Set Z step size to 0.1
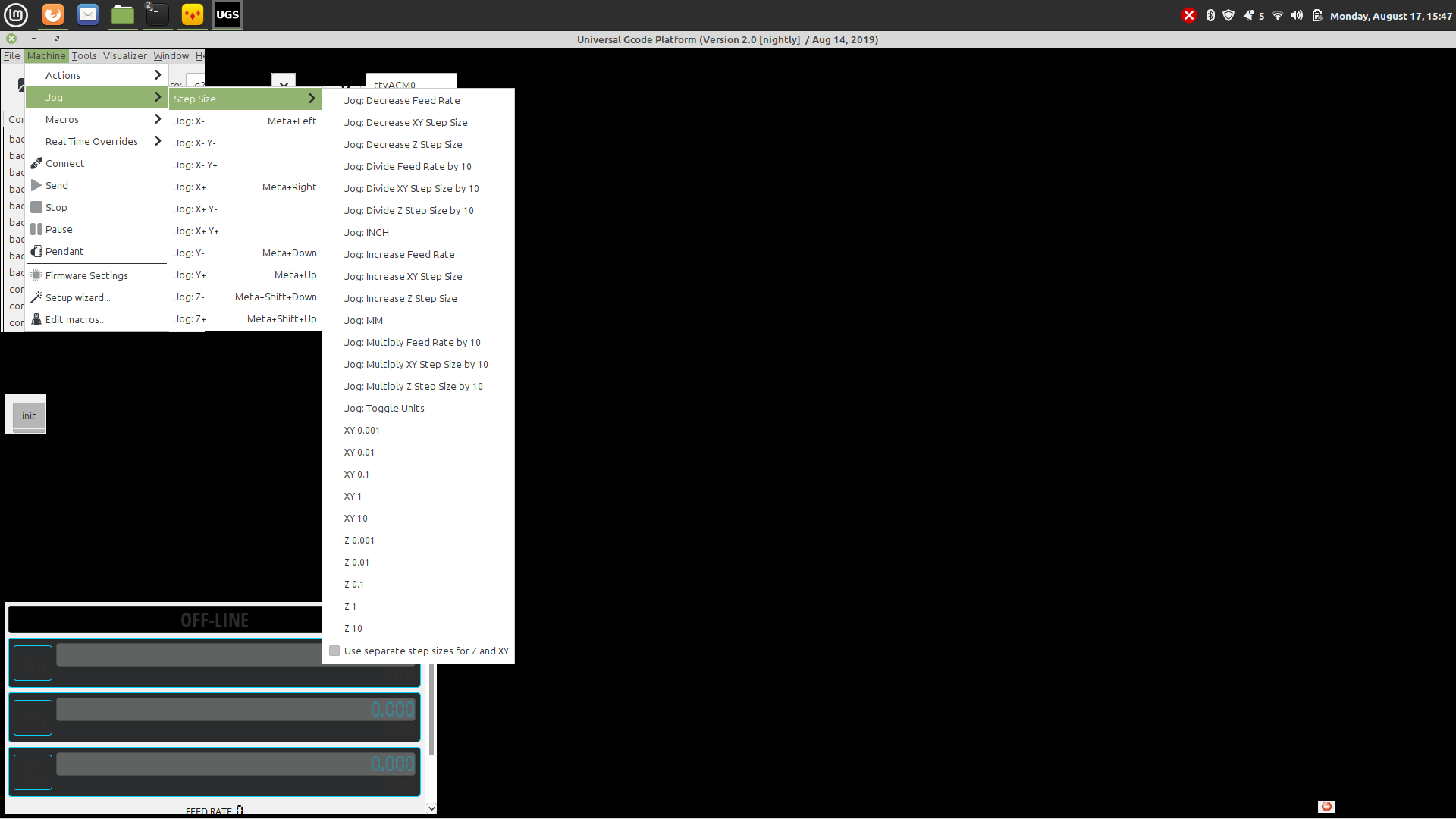 click(x=418, y=584)
